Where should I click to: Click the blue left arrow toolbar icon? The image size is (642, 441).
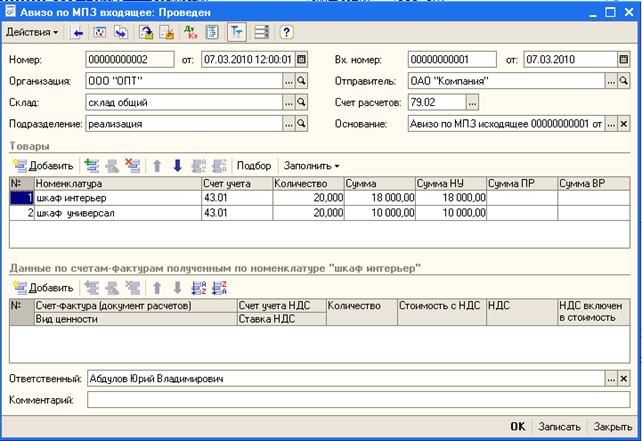[78, 33]
